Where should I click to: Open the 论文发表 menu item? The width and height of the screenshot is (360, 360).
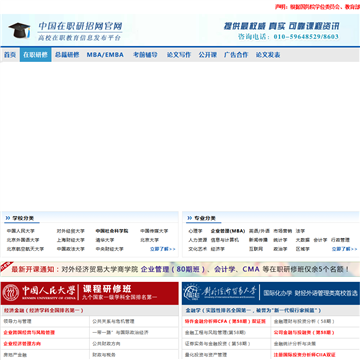(x=268, y=55)
